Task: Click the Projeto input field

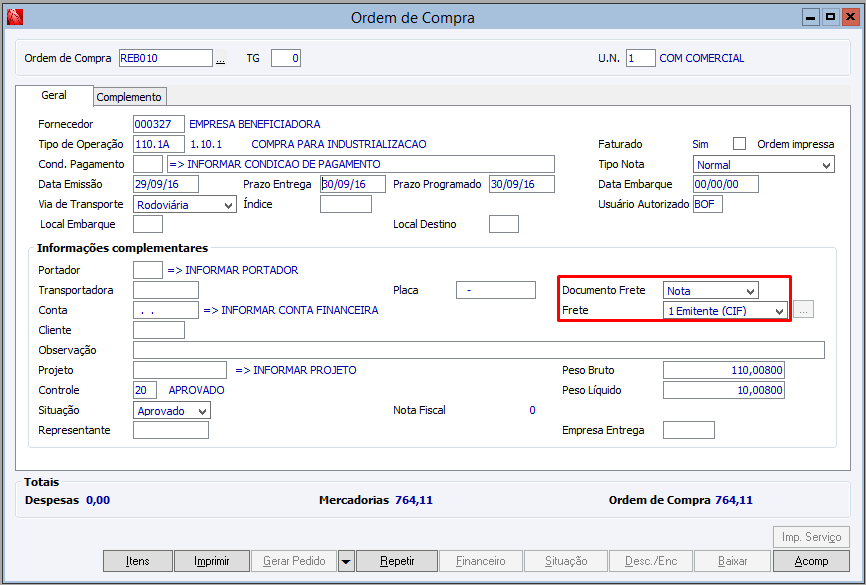Action: coord(179,370)
